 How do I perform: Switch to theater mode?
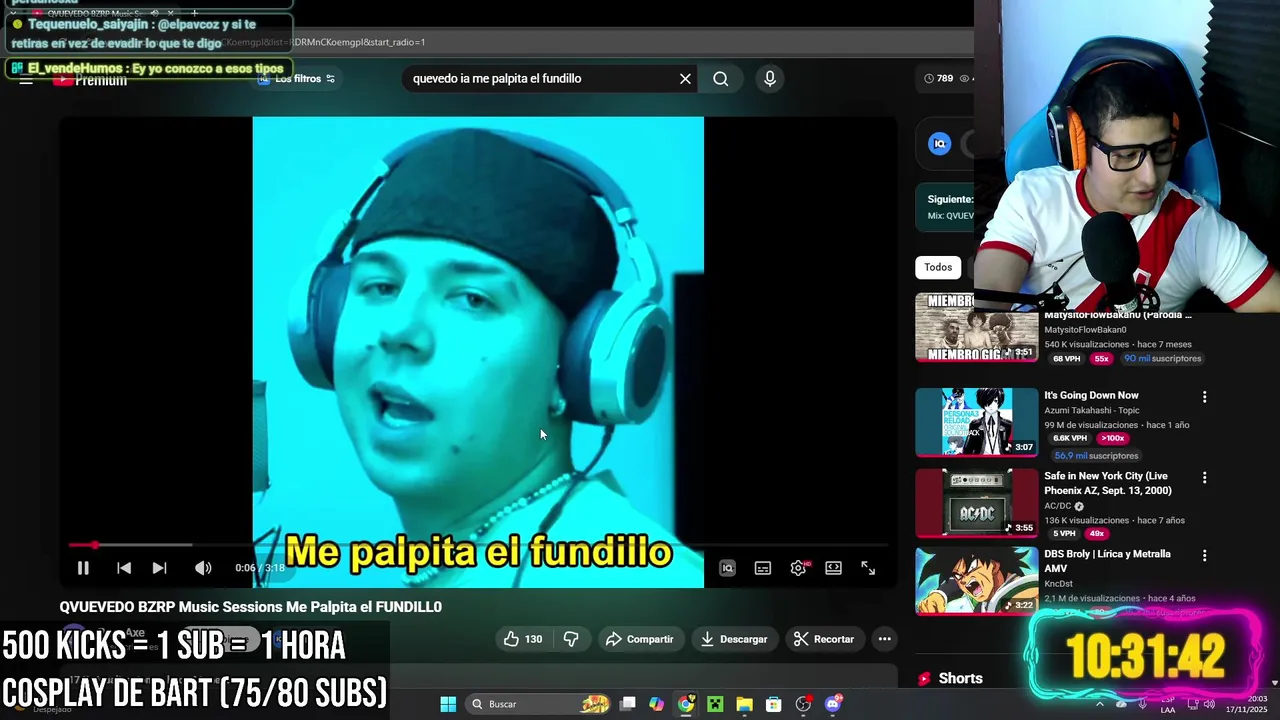[833, 568]
